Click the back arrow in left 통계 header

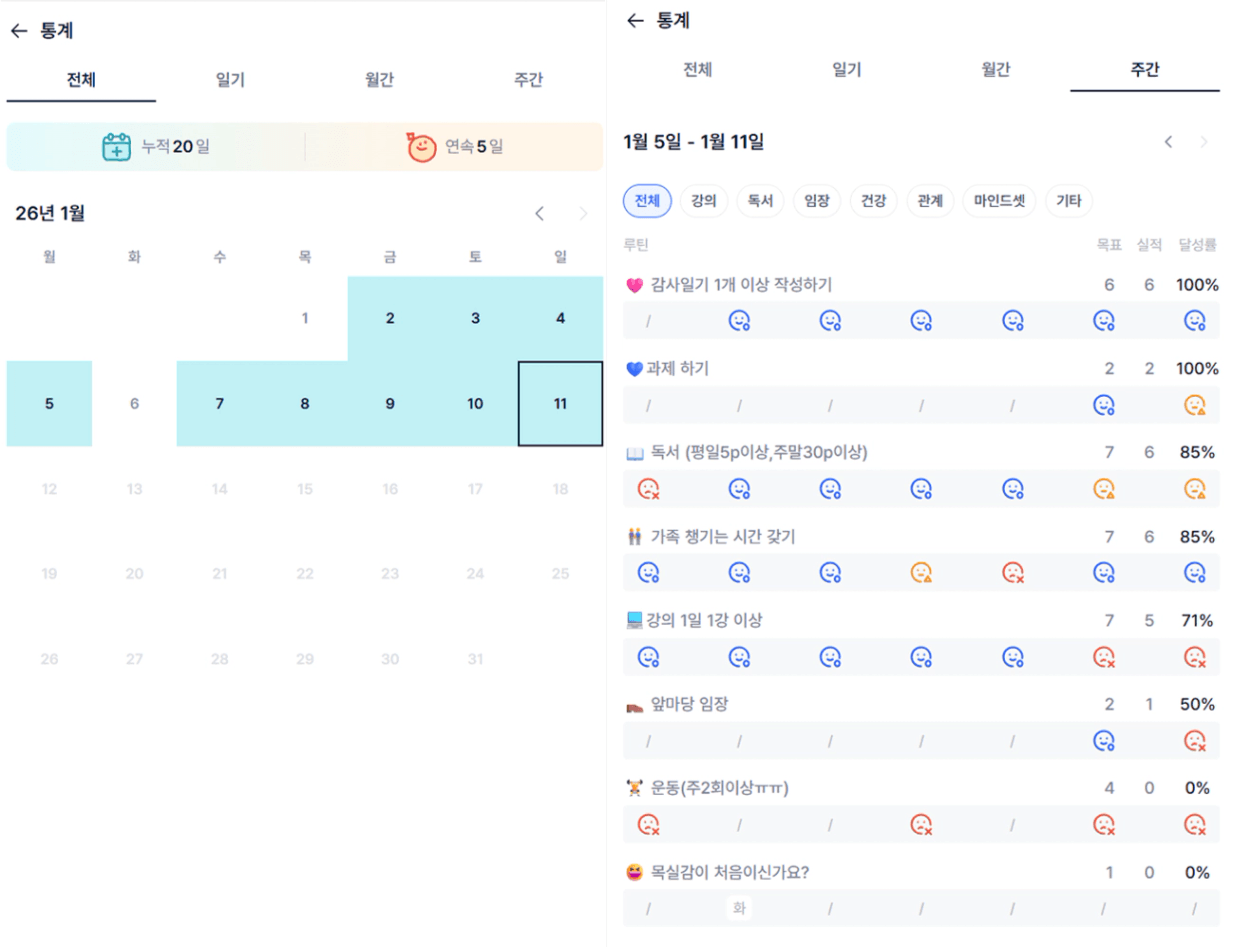[x=18, y=31]
